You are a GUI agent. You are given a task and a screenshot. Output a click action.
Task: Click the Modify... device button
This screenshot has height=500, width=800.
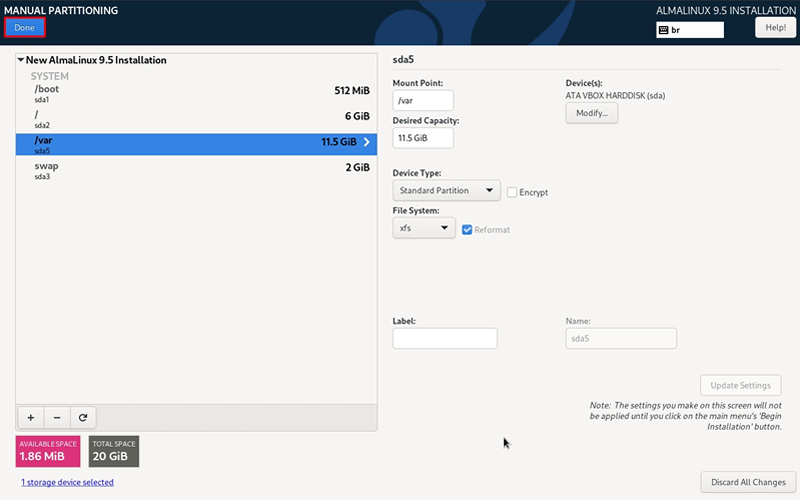592,113
